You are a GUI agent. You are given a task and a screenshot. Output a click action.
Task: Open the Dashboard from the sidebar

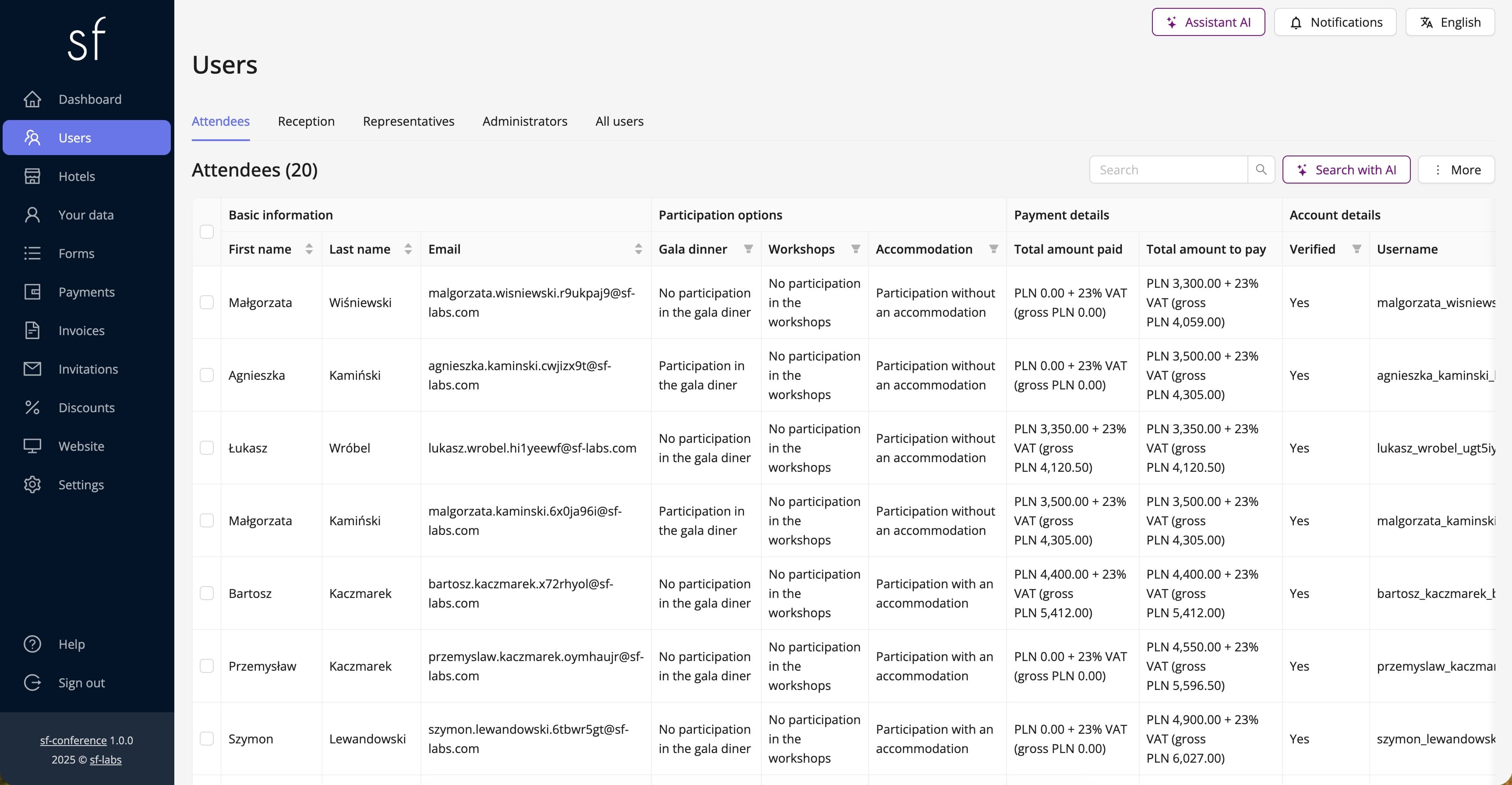coord(89,99)
